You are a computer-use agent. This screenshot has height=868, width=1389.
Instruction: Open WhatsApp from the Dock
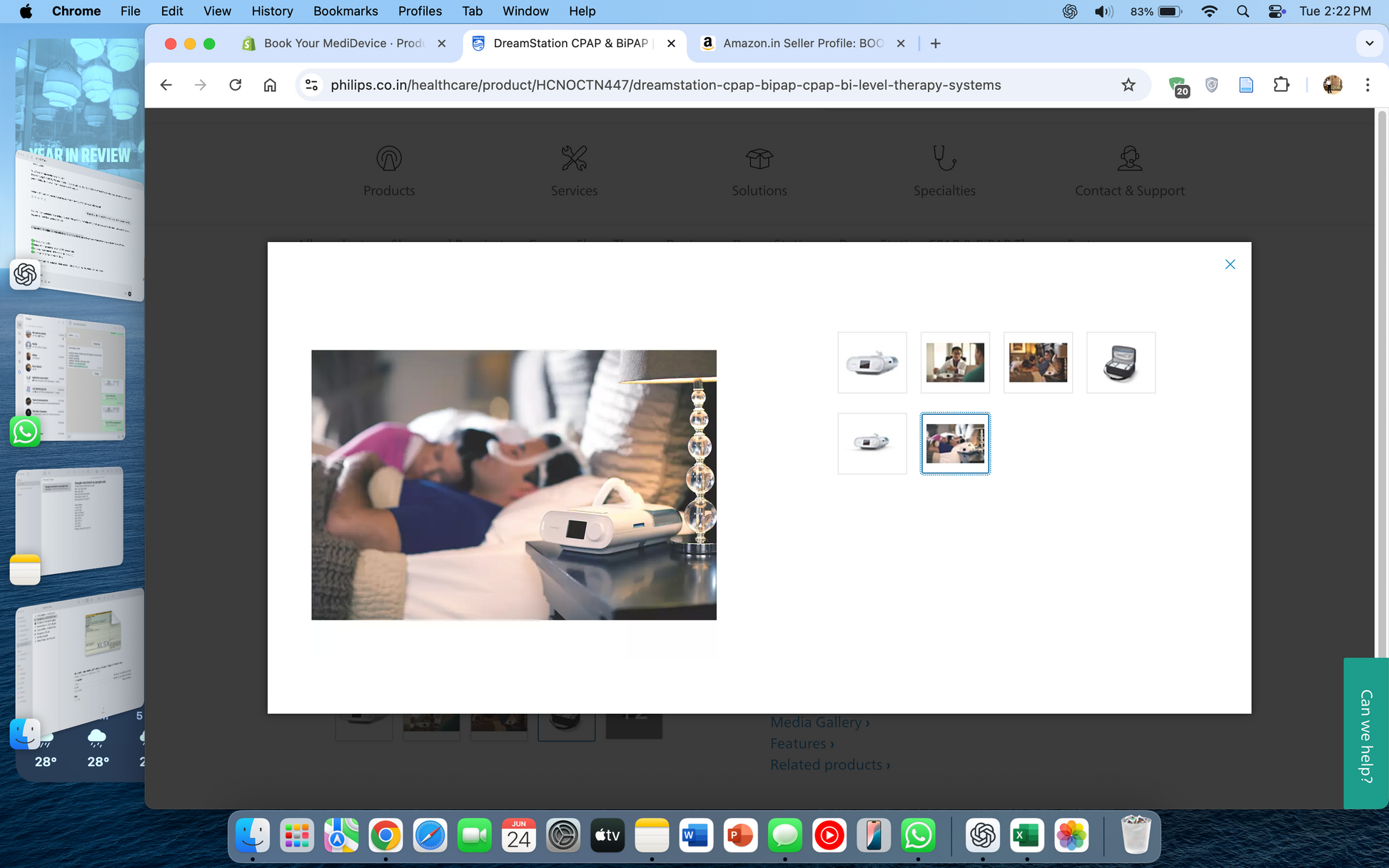[918, 835]
